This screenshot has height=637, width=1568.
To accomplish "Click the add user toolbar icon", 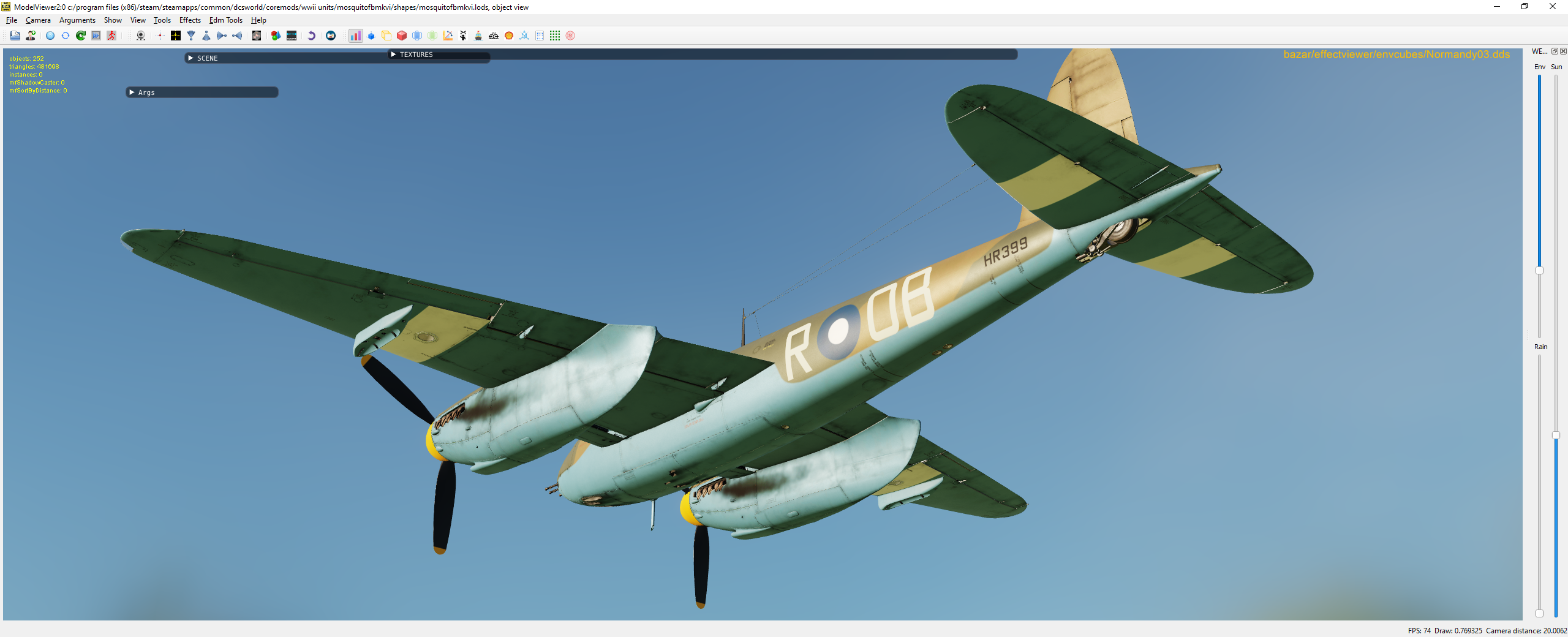I will tap(31, 36).
